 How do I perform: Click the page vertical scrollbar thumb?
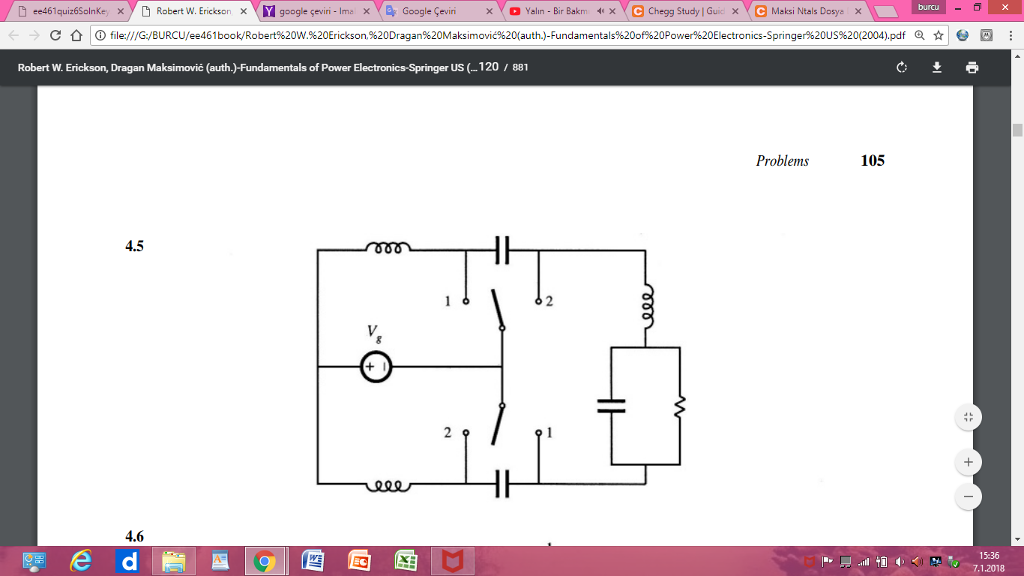click(1017, 129)
